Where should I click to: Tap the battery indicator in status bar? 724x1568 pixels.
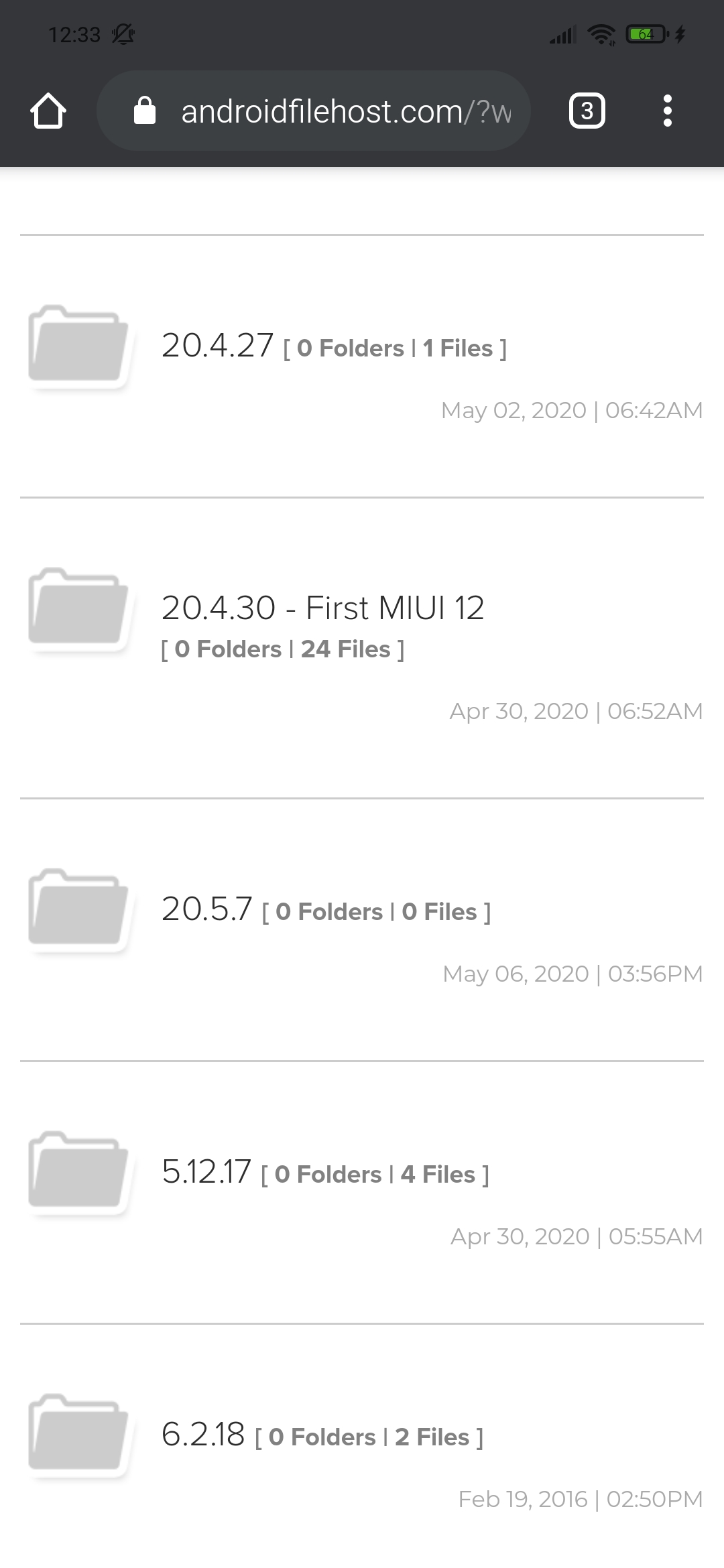[647, 34]
